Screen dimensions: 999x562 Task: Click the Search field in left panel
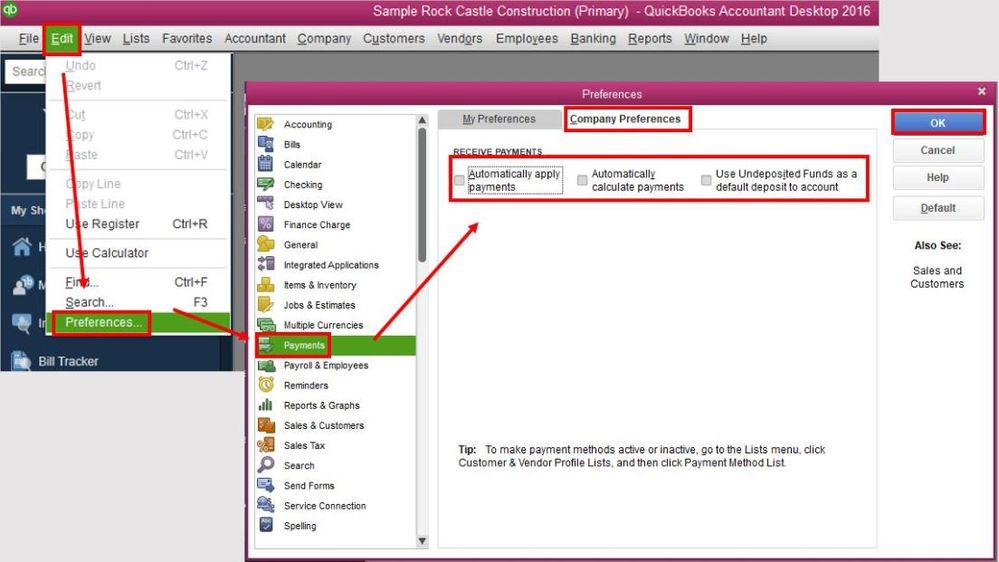26,71
